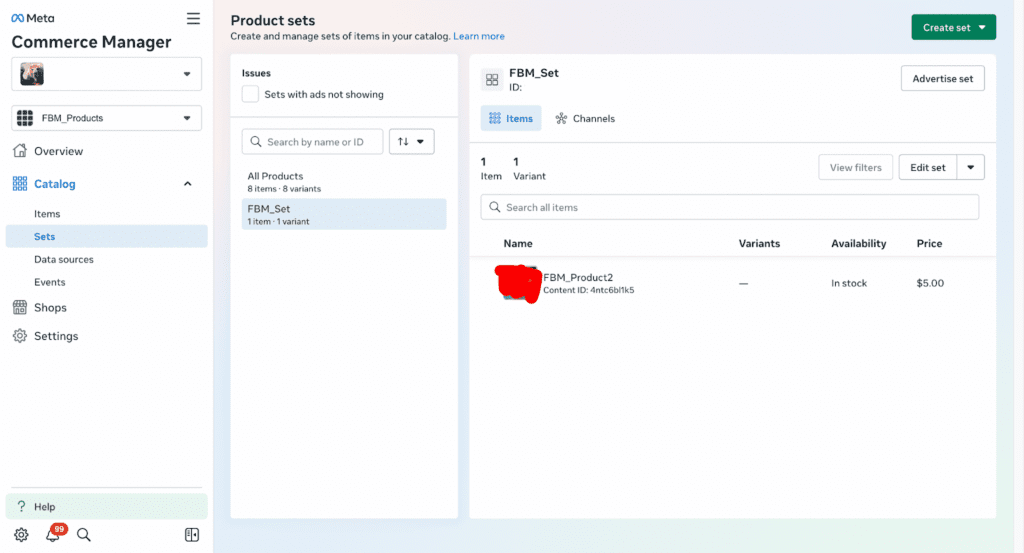Check Sets with ads not showing
This screenshot has height=553, width=1024.
(x=250, y=94)
